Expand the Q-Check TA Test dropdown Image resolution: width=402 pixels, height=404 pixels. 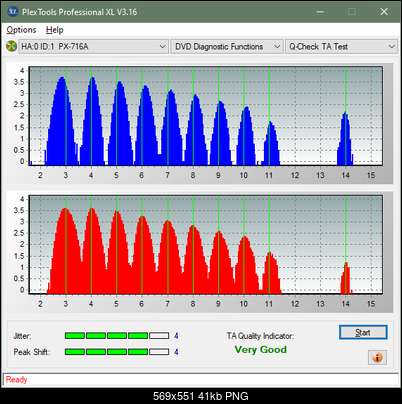point(341,47)
